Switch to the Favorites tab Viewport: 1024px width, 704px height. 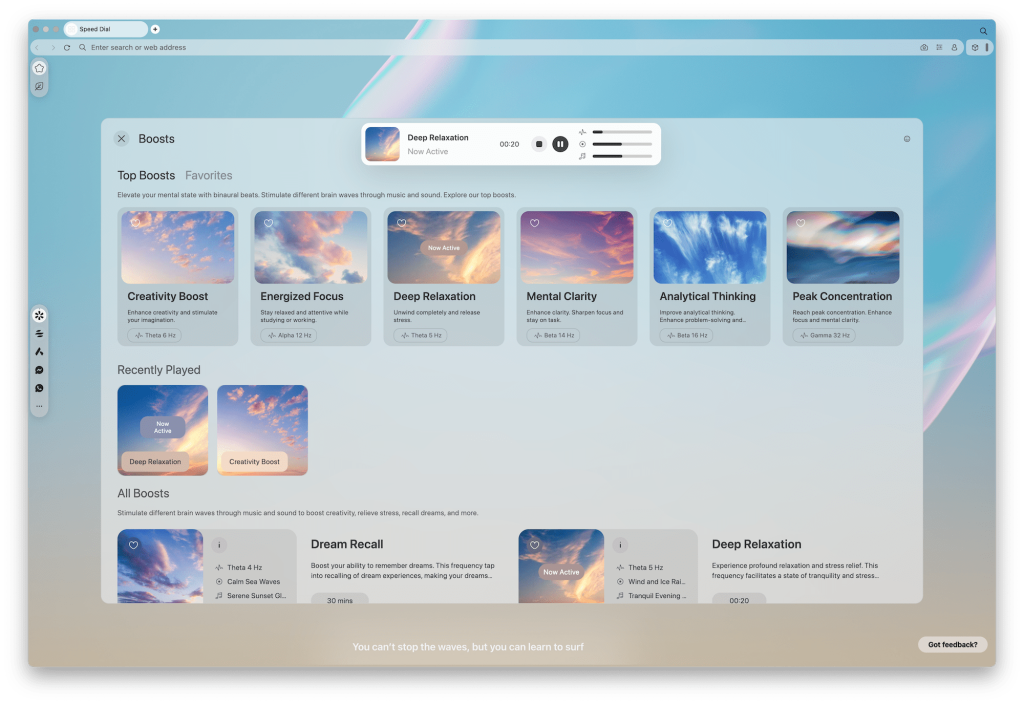[x=208, y=176]
